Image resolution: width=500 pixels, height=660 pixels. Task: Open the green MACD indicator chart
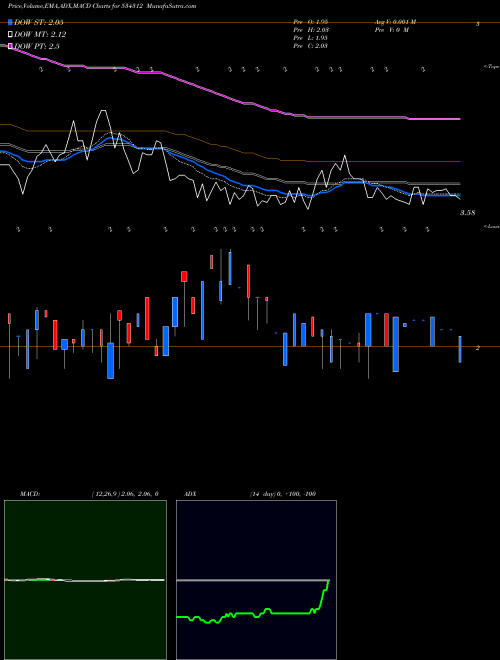pyautogui.click(x=85, y=580)
